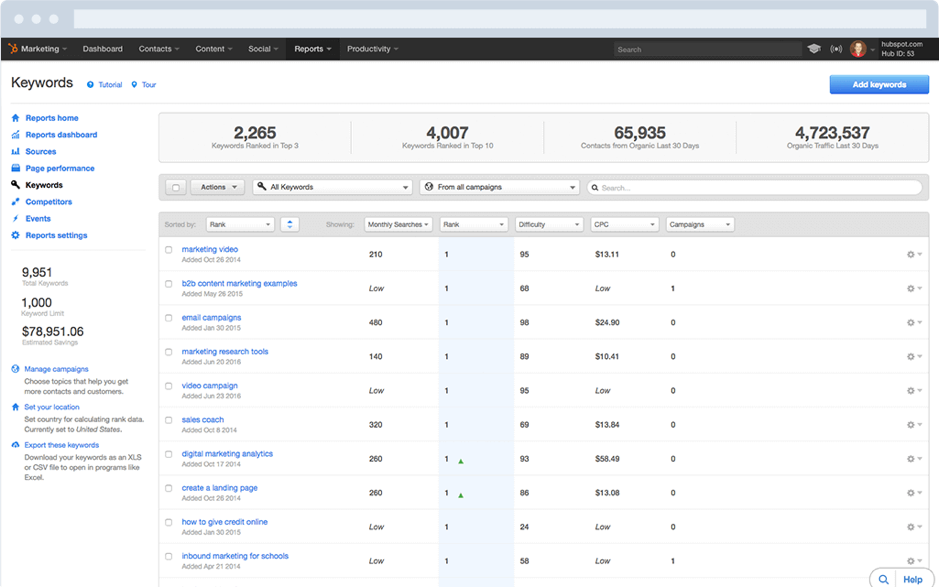Open the Social menu in the top navigation
This screenshot has width=939, height=587.
pyautogui.click(x=262, y=48)
